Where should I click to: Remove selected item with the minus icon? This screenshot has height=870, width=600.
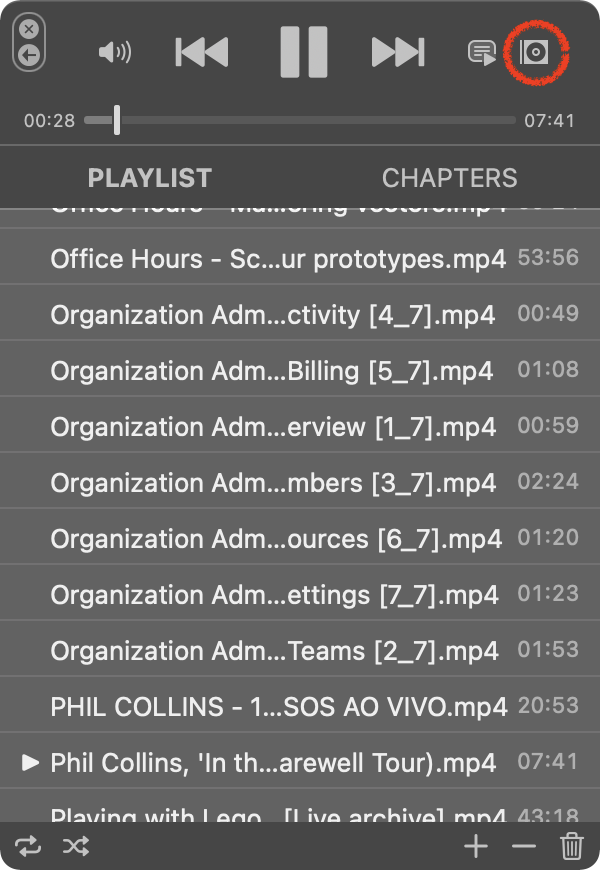coord(524,846)
